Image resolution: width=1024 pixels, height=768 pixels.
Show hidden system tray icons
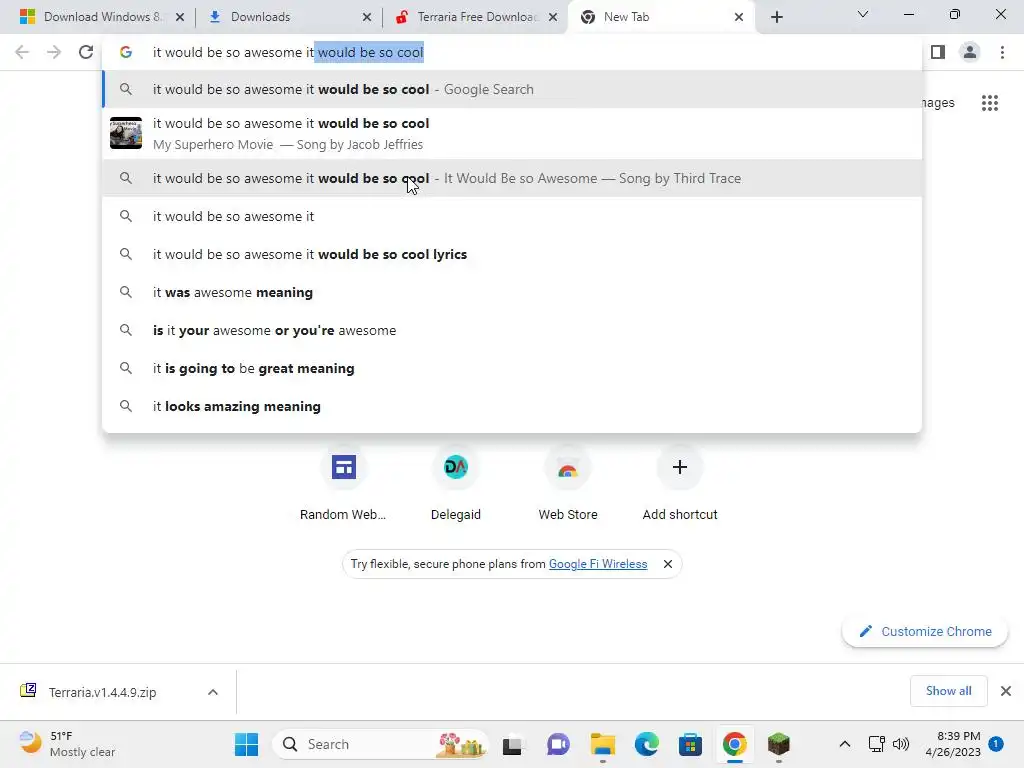844,744
